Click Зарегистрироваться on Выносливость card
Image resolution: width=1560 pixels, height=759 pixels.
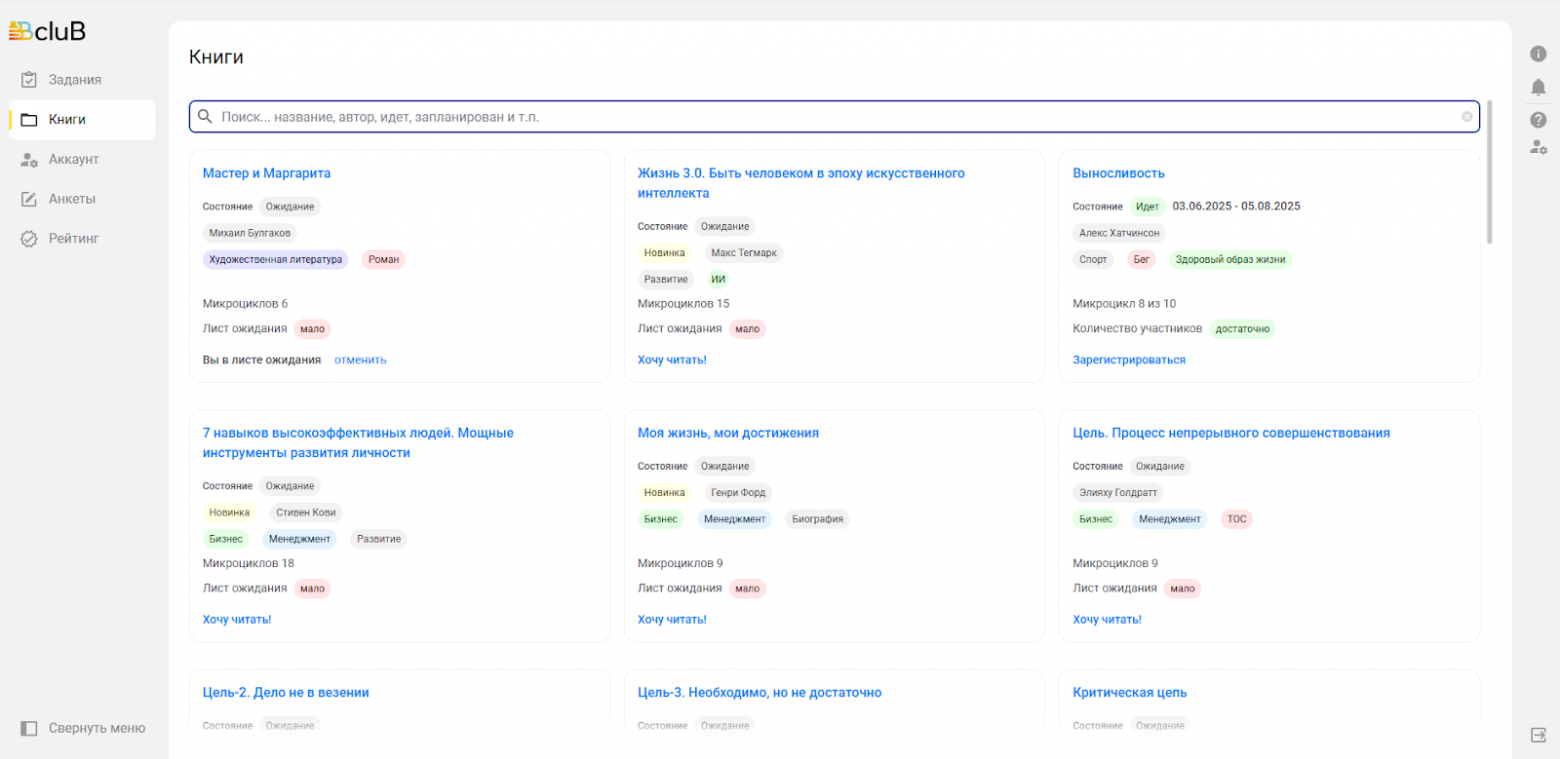(x=1129, y=360)
